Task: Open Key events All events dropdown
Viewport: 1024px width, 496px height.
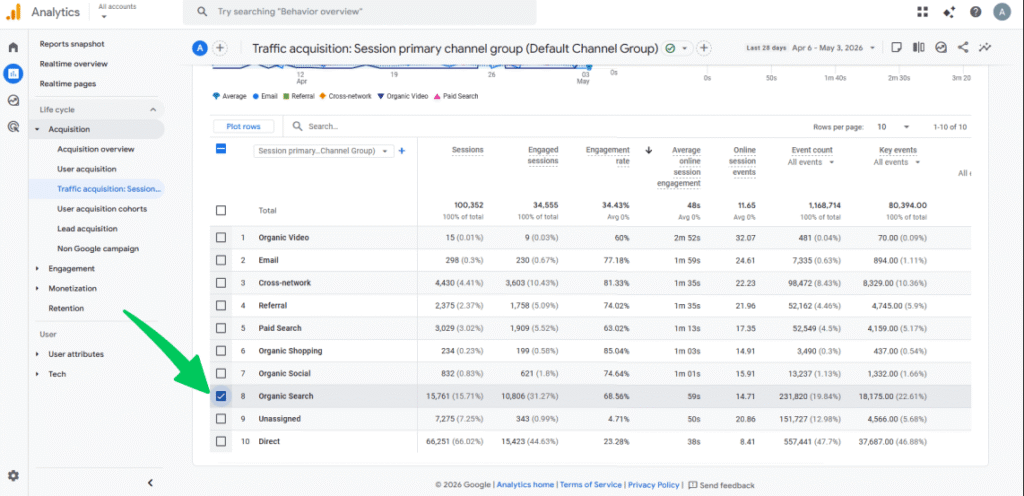Action: click(x=897, y=163)
